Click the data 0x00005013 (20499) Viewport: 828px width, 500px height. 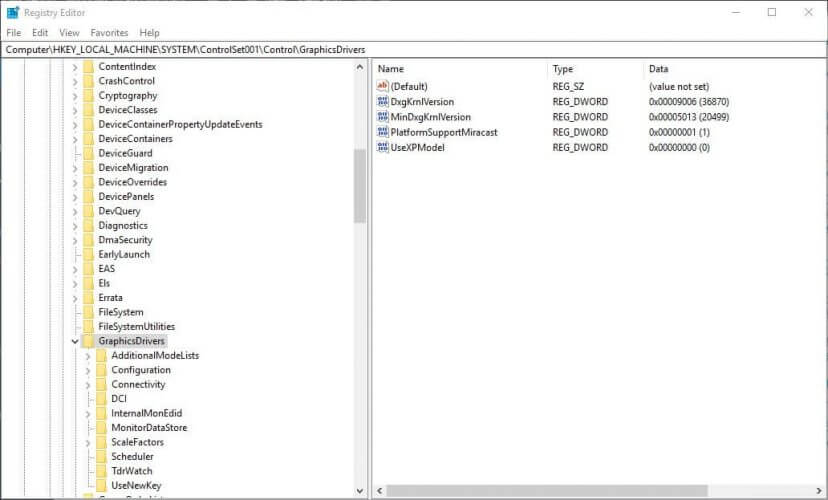pyautogui.click(x=689, y=117)
